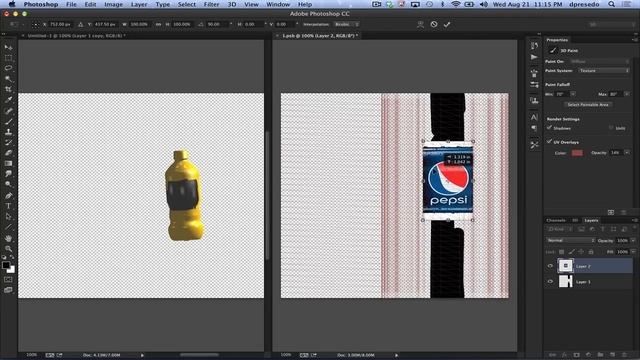Screen dimensions: 640x360
Task: Click the Select Paintable Area button
Action: click(x=588, y=105)
